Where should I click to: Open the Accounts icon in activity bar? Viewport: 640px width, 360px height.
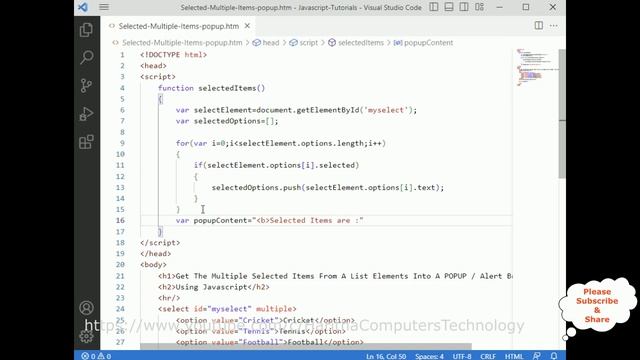coord(86,308)
